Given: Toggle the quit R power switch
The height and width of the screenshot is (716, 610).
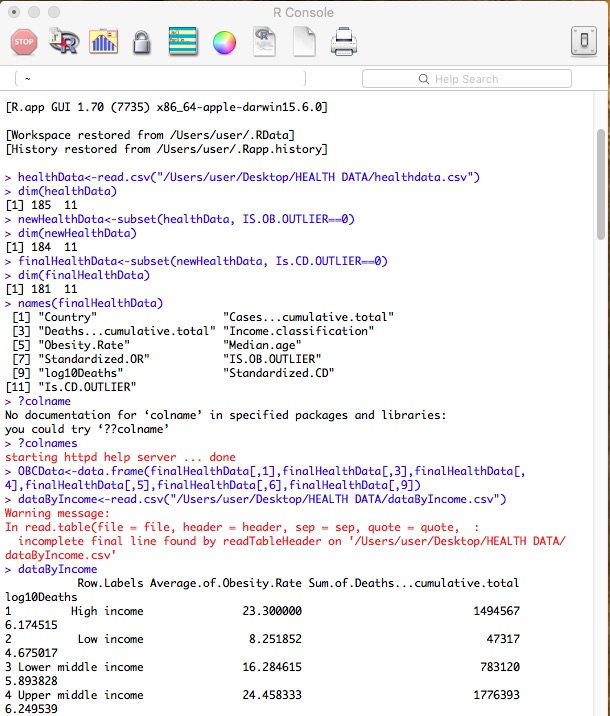Looking at the screenshot, I should (583, 41).
